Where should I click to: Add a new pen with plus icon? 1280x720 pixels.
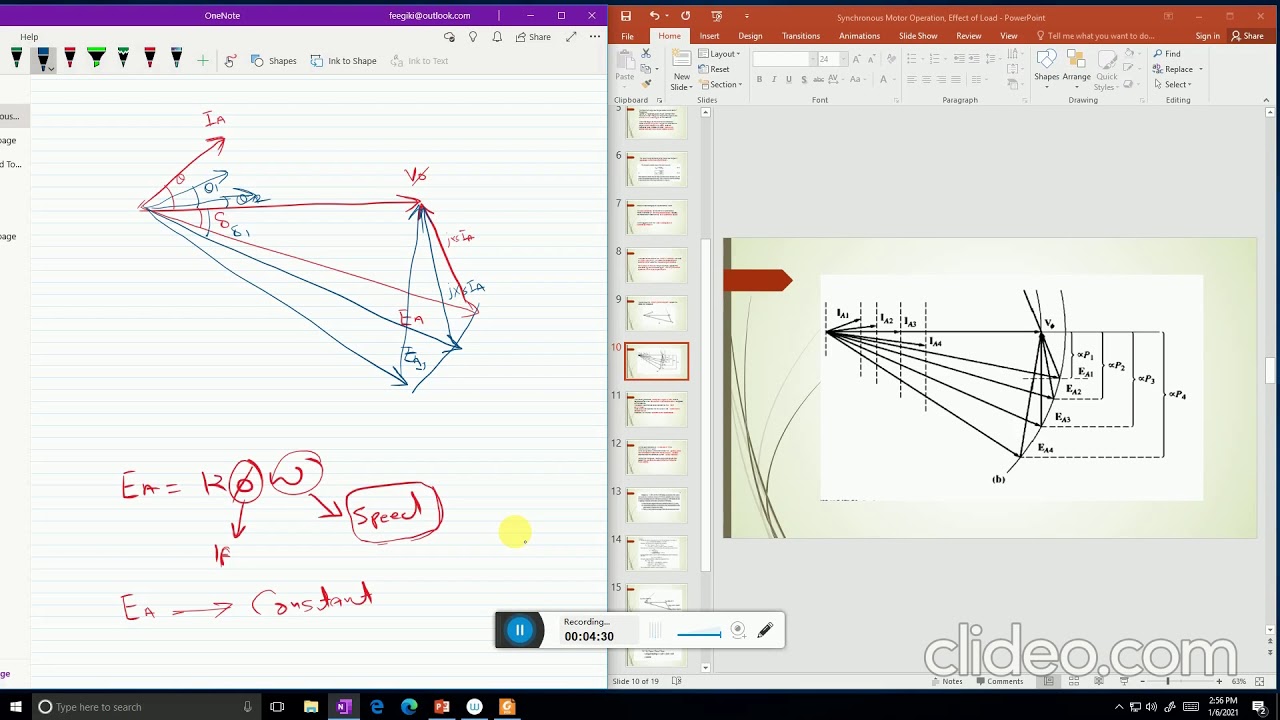203,61
